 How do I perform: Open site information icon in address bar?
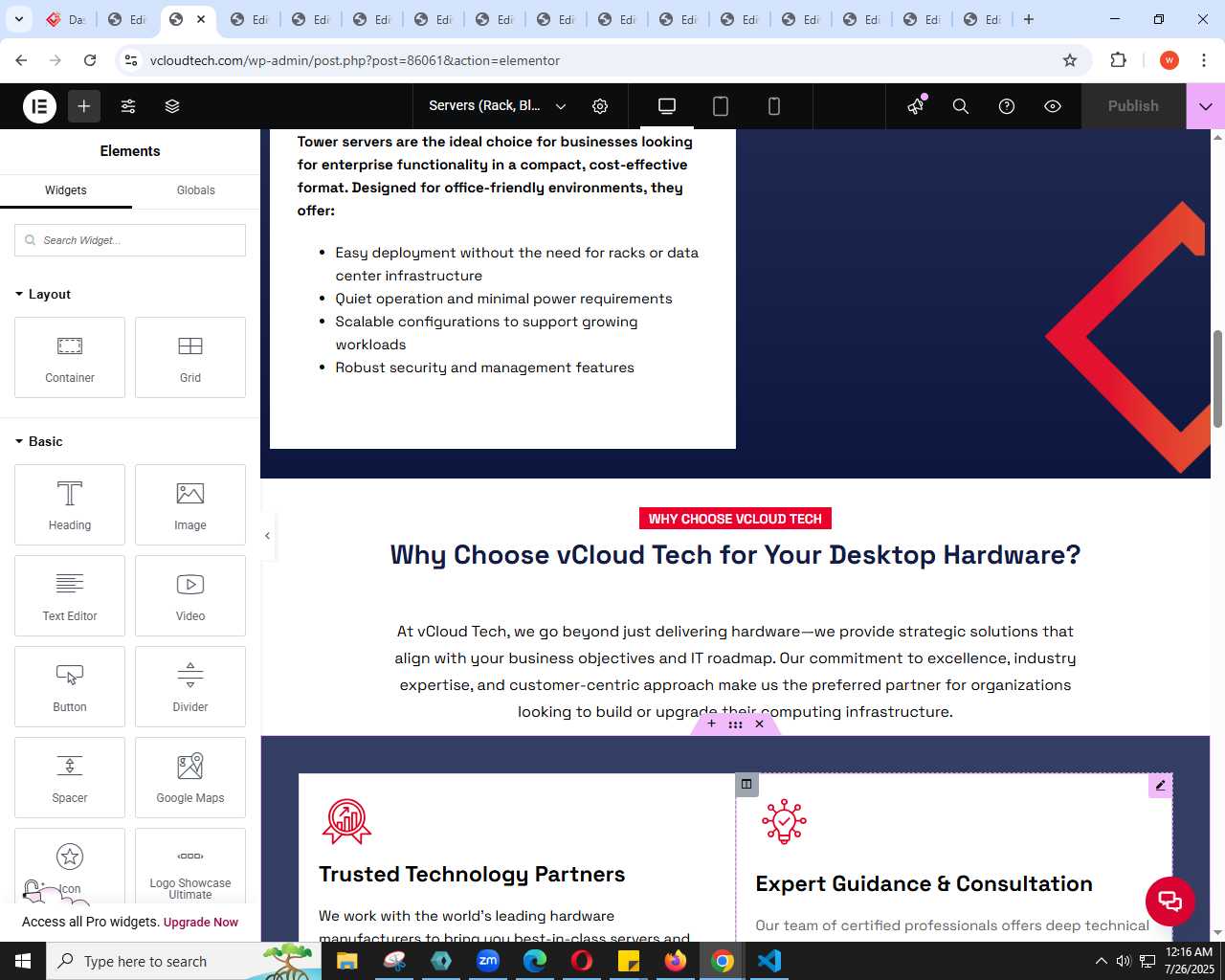[x=131, y=60]
